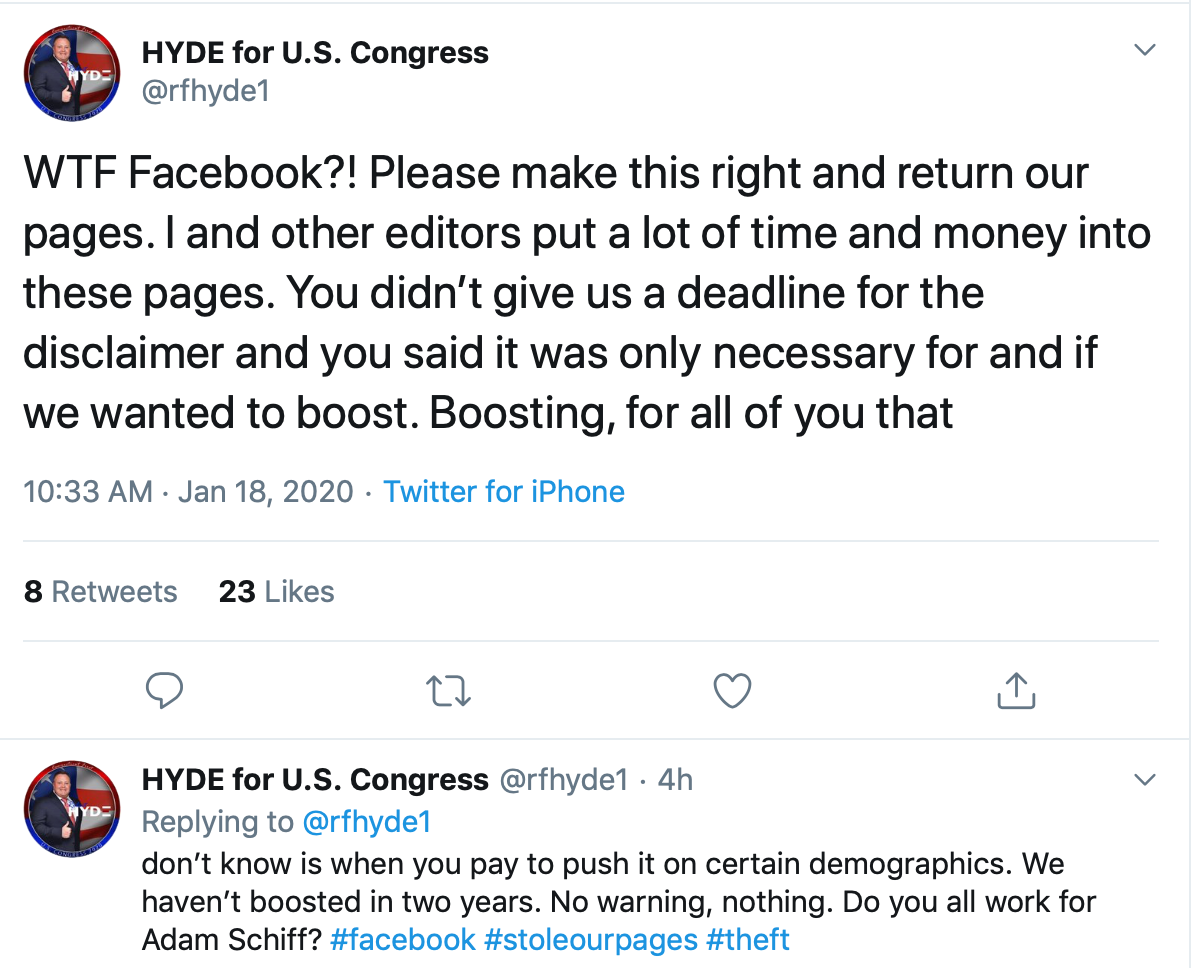View the 23 Likes list
Viewport: 1194px width, 968px height.
coord(276,592)
